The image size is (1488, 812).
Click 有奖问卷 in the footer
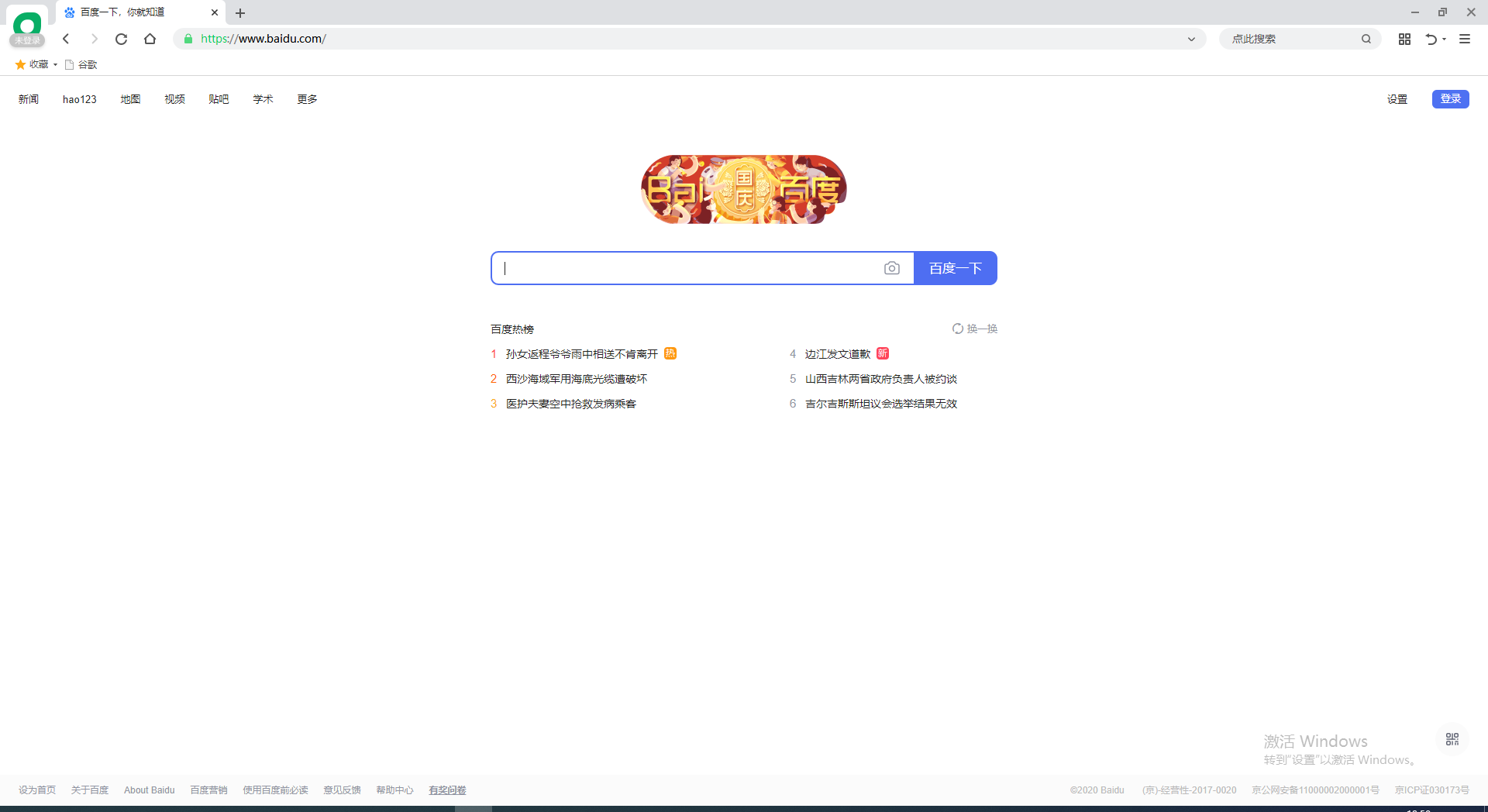coord(447,790)
